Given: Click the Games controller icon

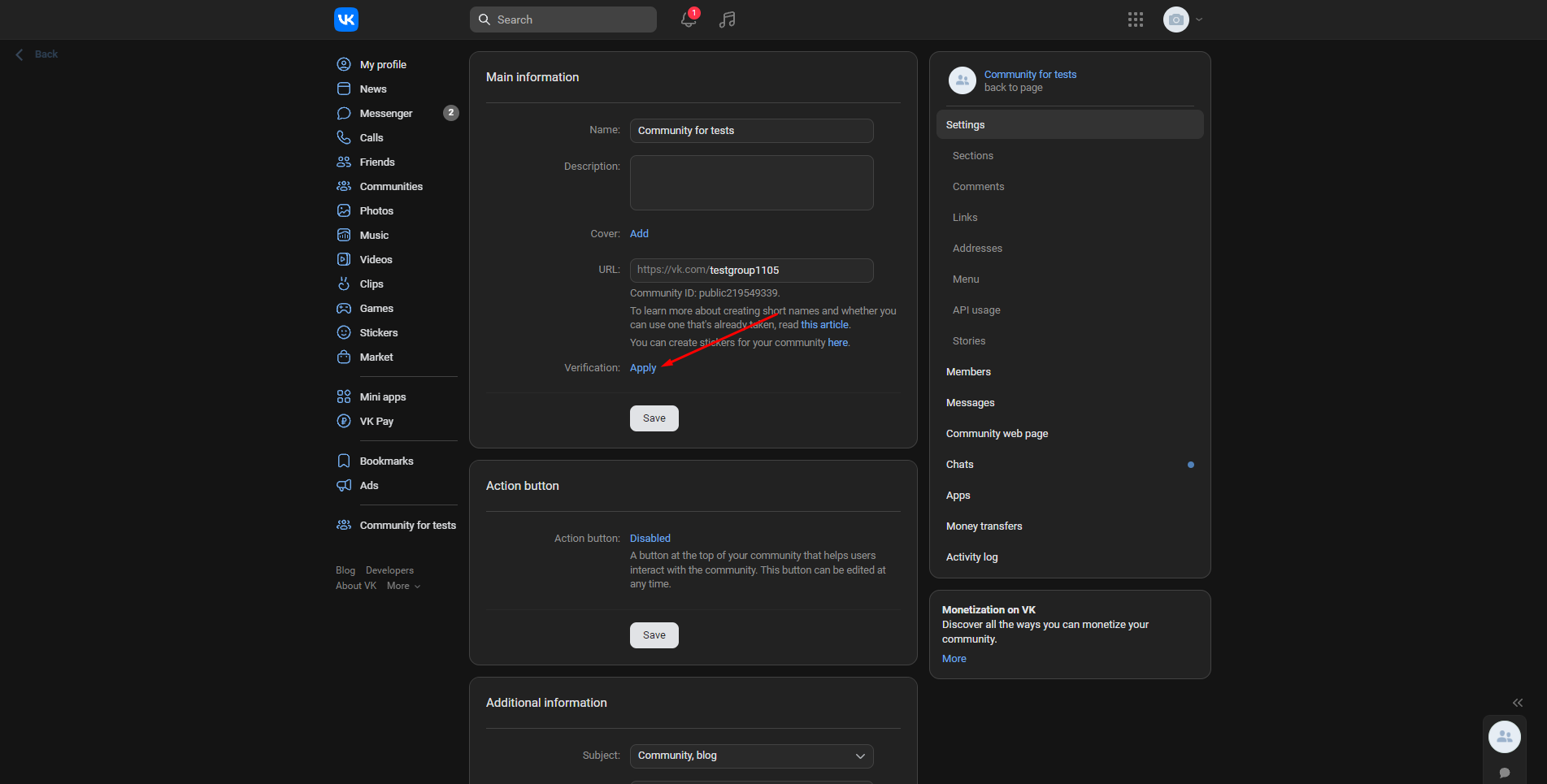Looking at the screenshot, I should click(344, 309).
